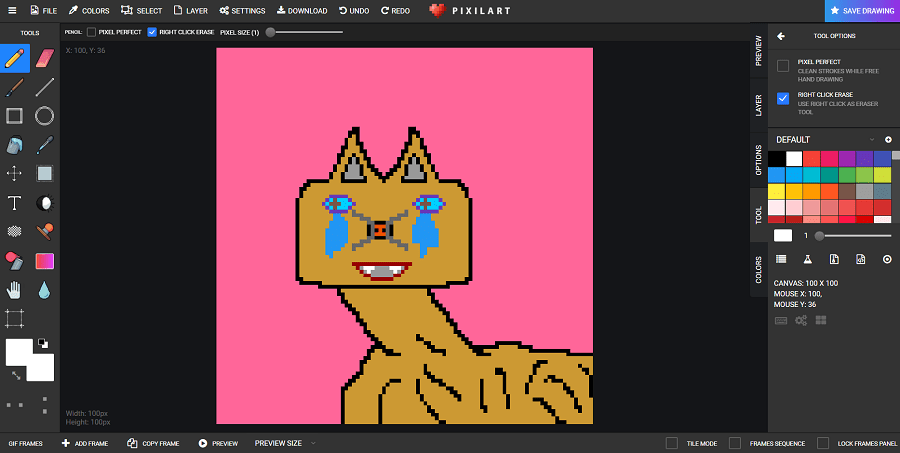Select the paint Bucket fill tool
Screen dimensions: 900x453
click(14, 145)
